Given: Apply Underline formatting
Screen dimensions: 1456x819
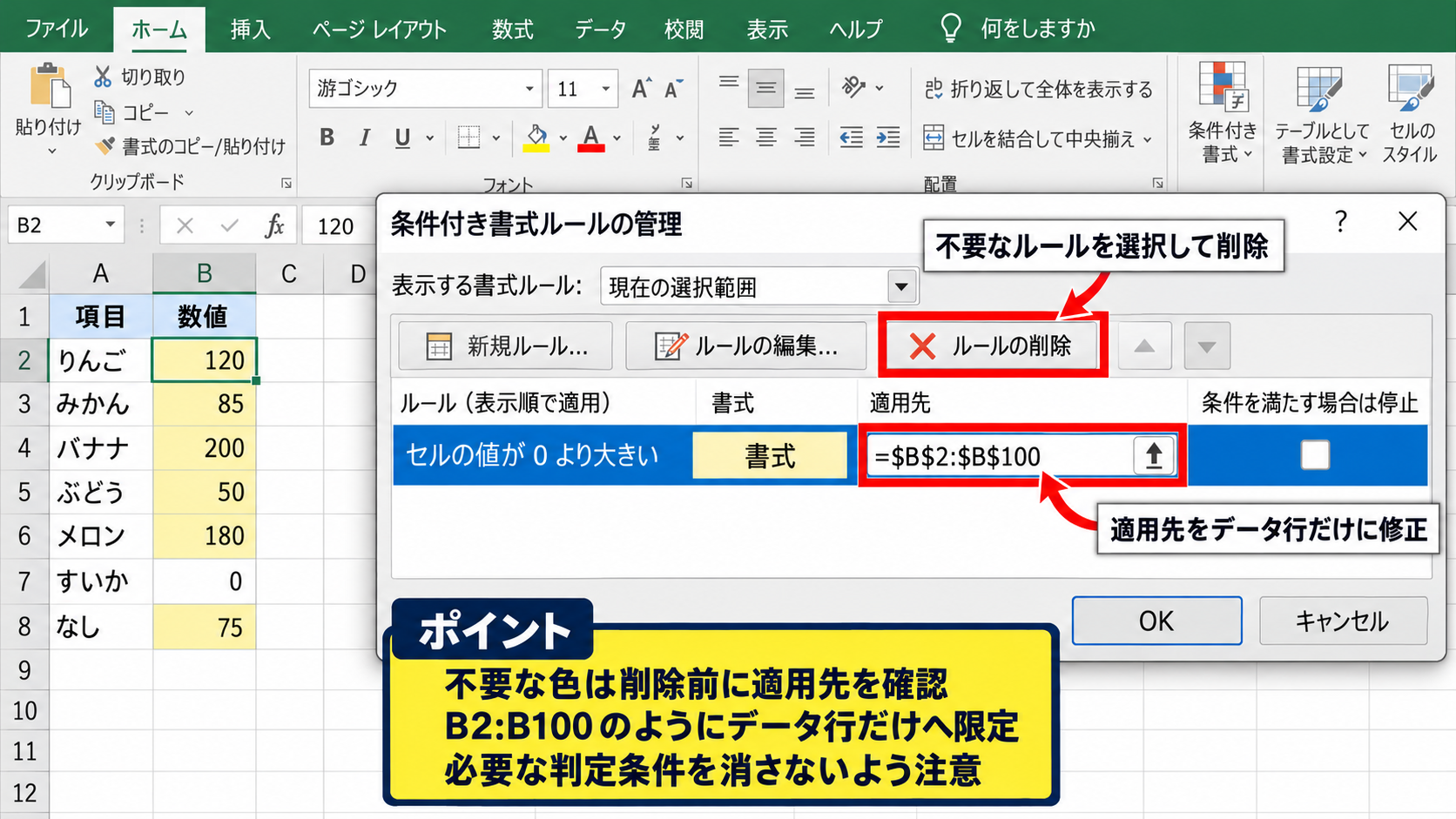Looking at the screenshot, I should click(402, 138).
